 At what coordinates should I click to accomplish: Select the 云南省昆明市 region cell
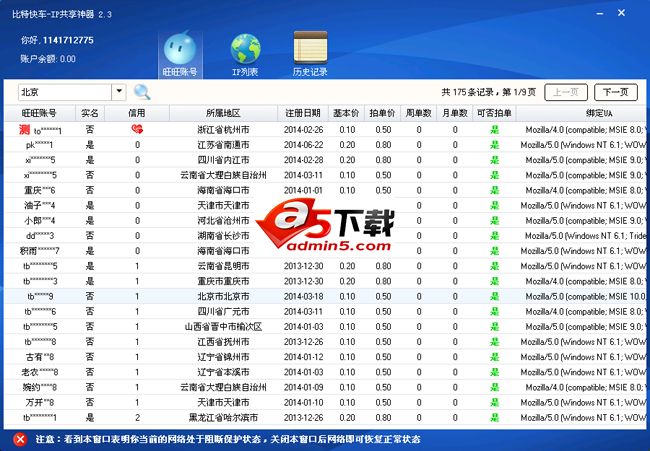[223, 266]
